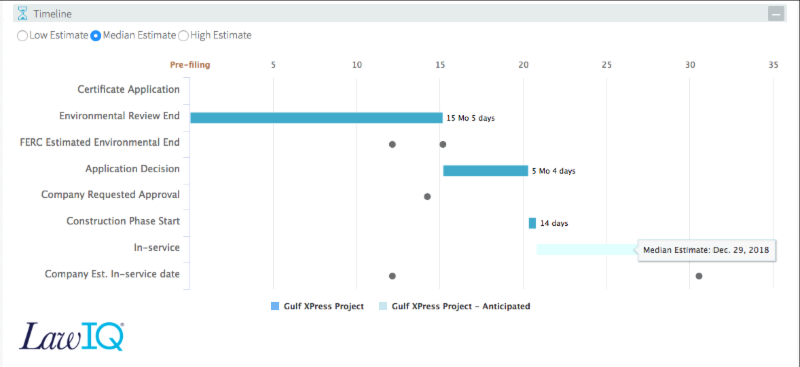Select the Low Estimate radio button

(22, 36)
